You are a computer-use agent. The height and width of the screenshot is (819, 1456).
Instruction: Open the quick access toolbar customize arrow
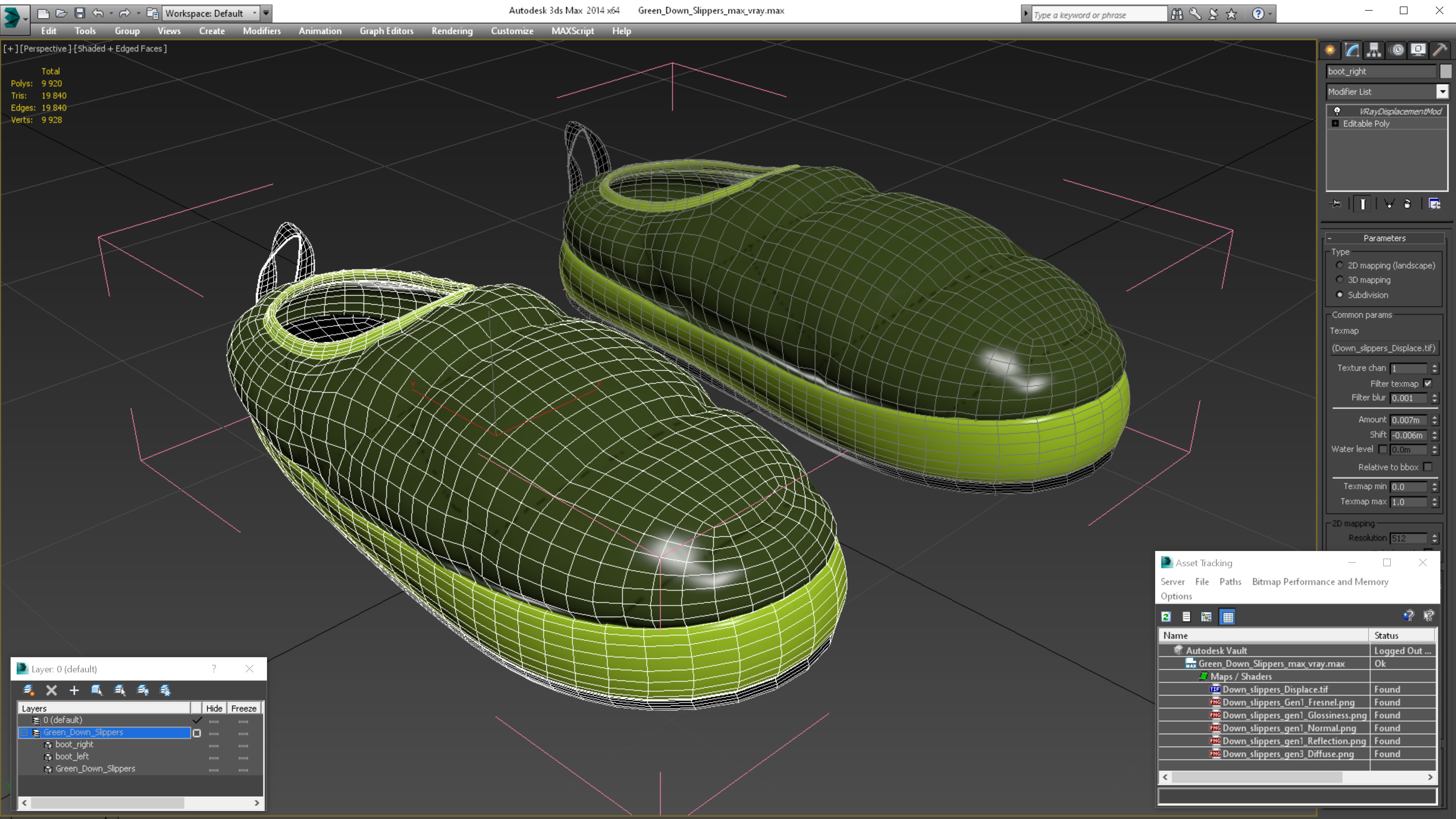pyautogui.click(x=266, y=13)
